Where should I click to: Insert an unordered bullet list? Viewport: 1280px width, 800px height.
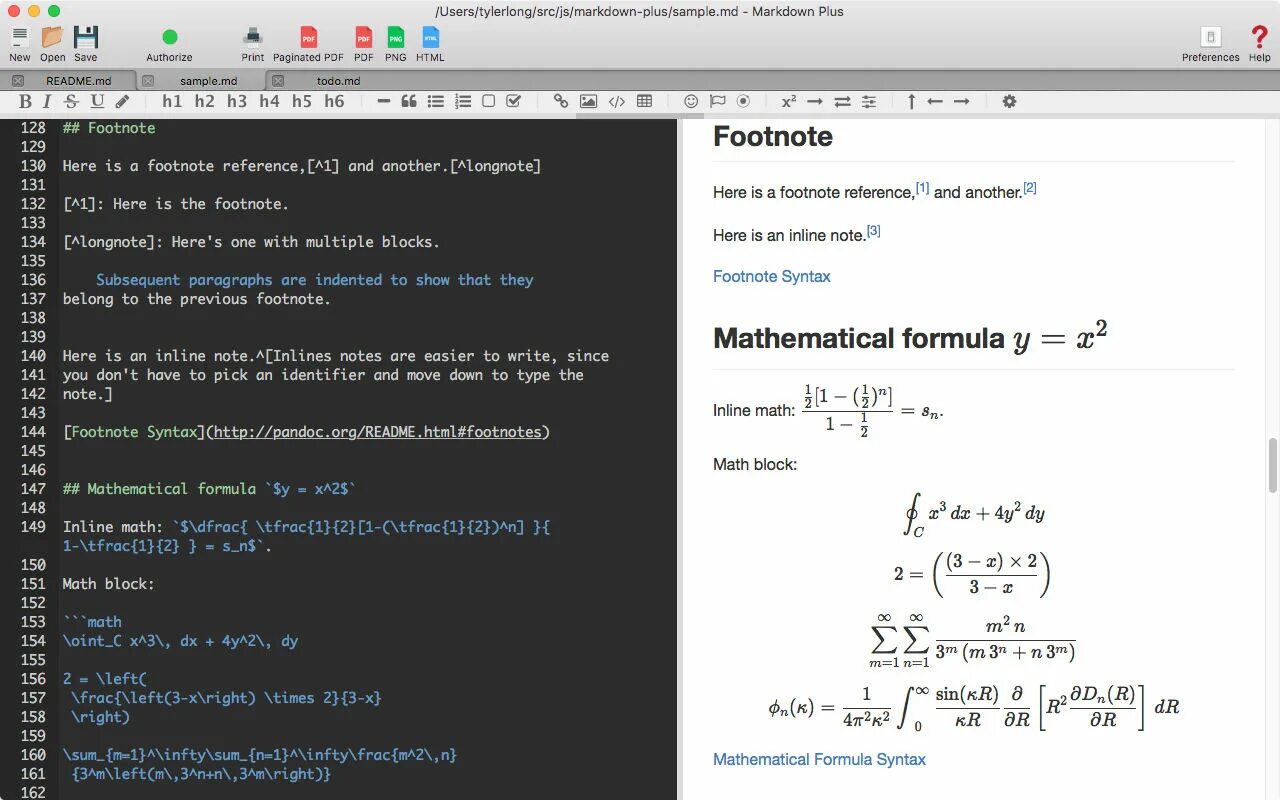(x=435, y=101)
